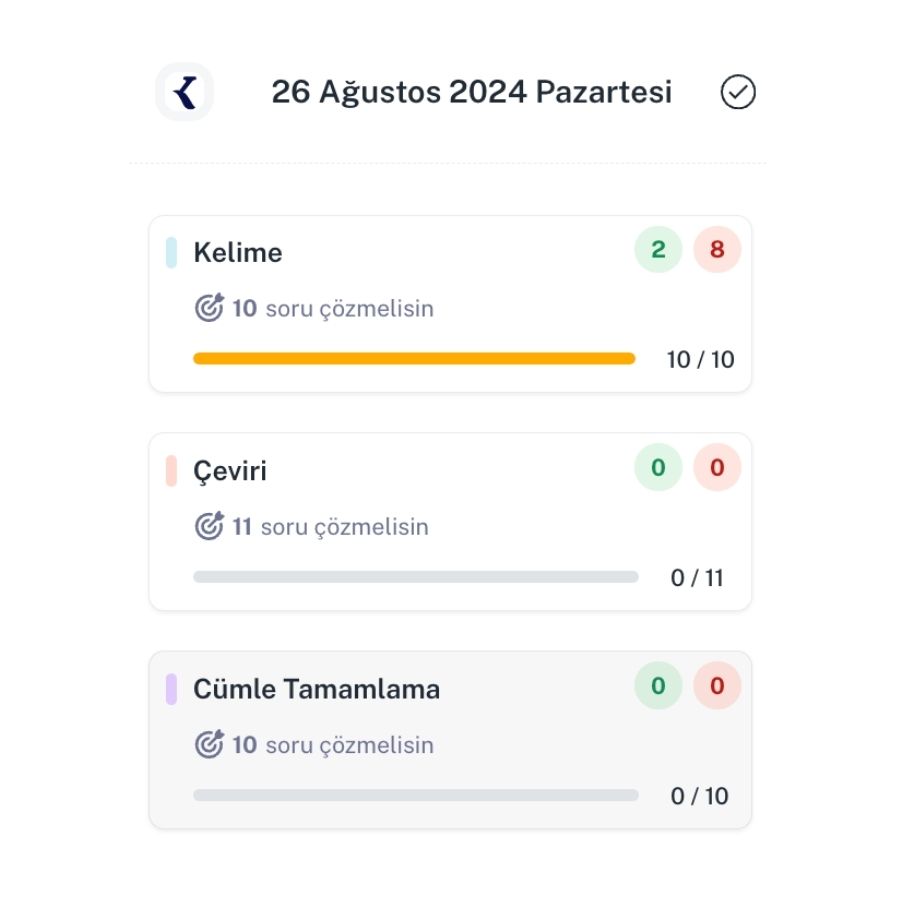The height and width of the screenshot is (897, 897).
Task: Open the Kelime section title
Action: click(238, 252)
